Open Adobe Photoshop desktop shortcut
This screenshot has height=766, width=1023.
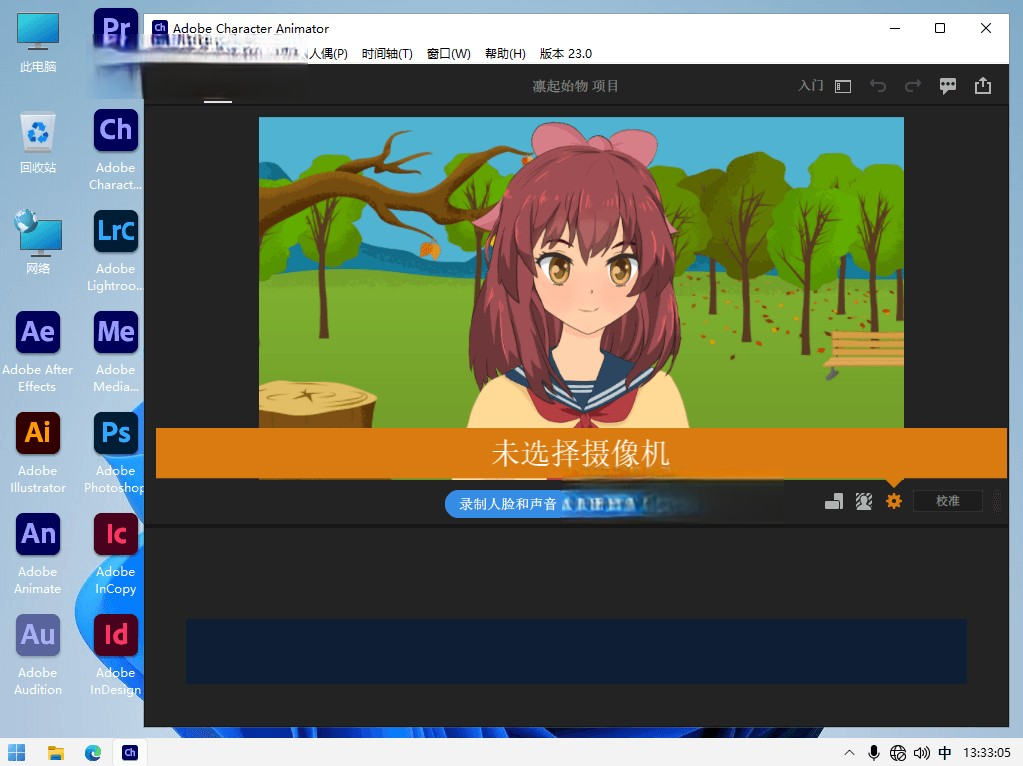(116, 451)
